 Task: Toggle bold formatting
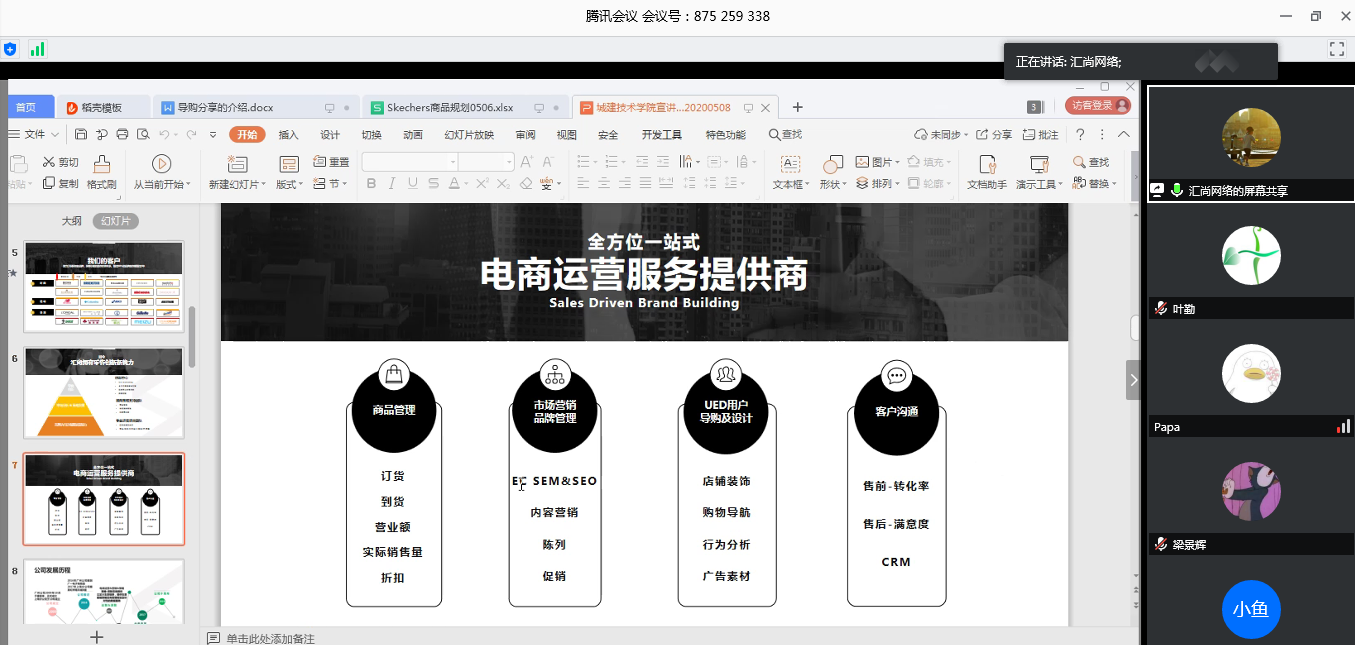pyautogui.click(x=371, y=183)
